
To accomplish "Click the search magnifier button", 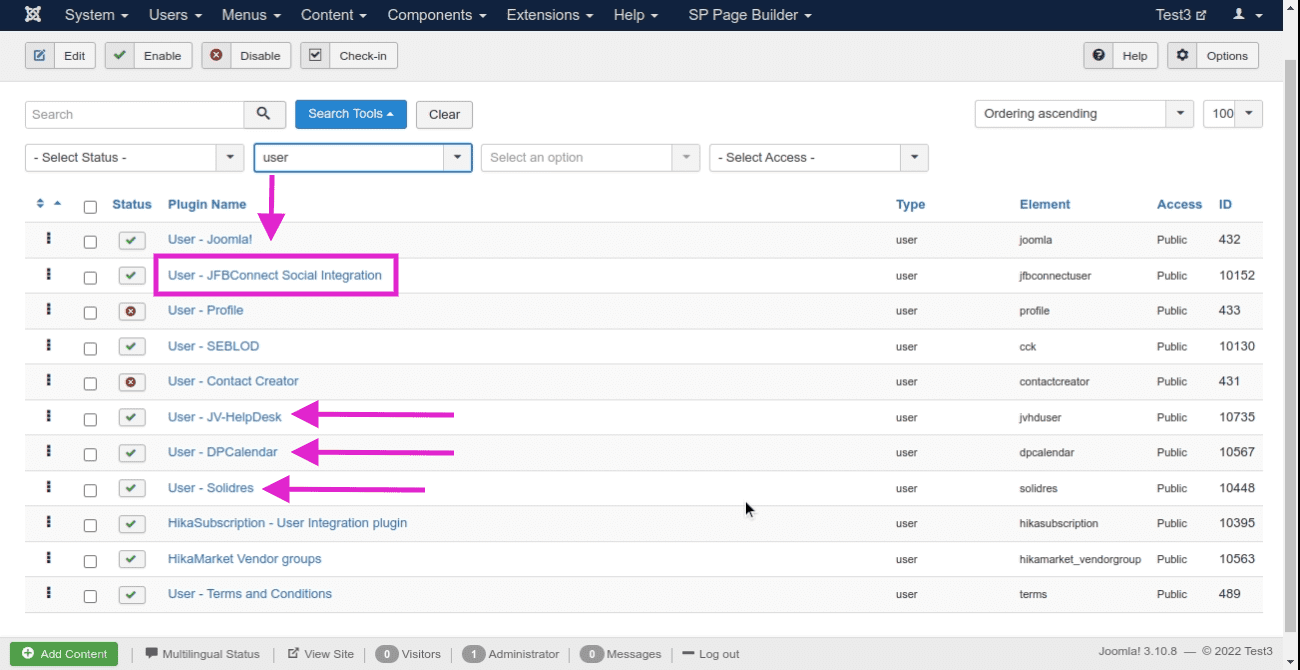I will [x=264, y=114].
